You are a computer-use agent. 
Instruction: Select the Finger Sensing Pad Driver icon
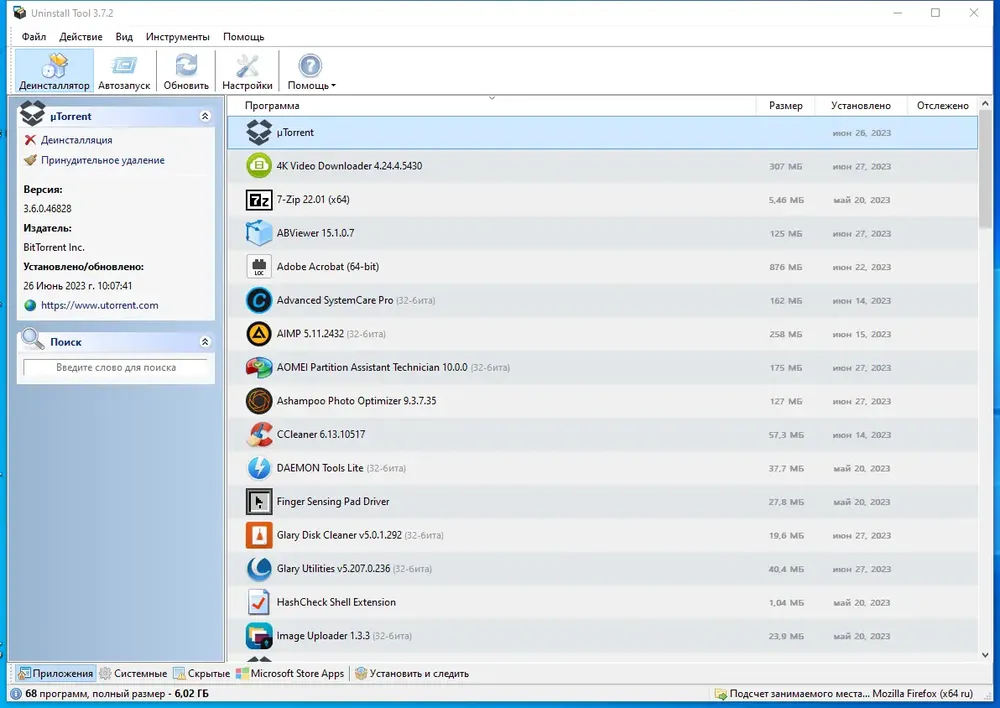[259, 501]
